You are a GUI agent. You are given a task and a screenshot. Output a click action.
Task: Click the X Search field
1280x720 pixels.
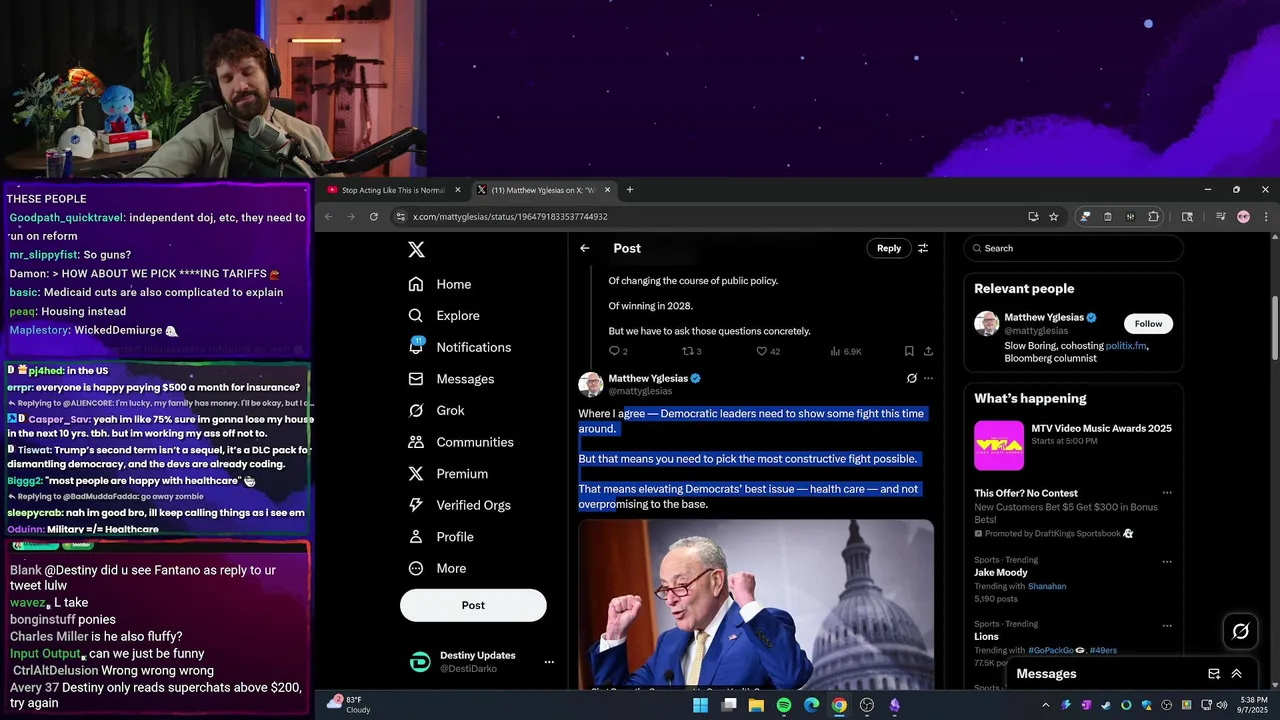[1073, 248]
